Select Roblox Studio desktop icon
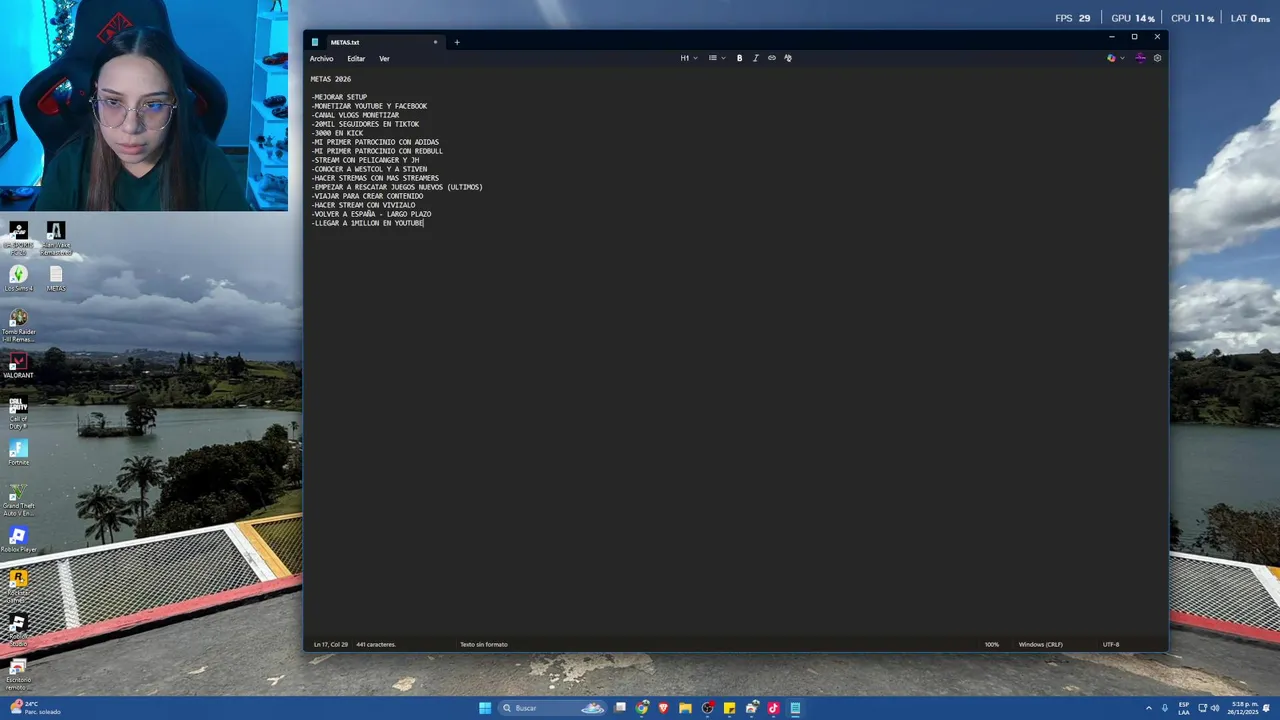The width and height of the screenshot is (1280, 720). [18, 630]
